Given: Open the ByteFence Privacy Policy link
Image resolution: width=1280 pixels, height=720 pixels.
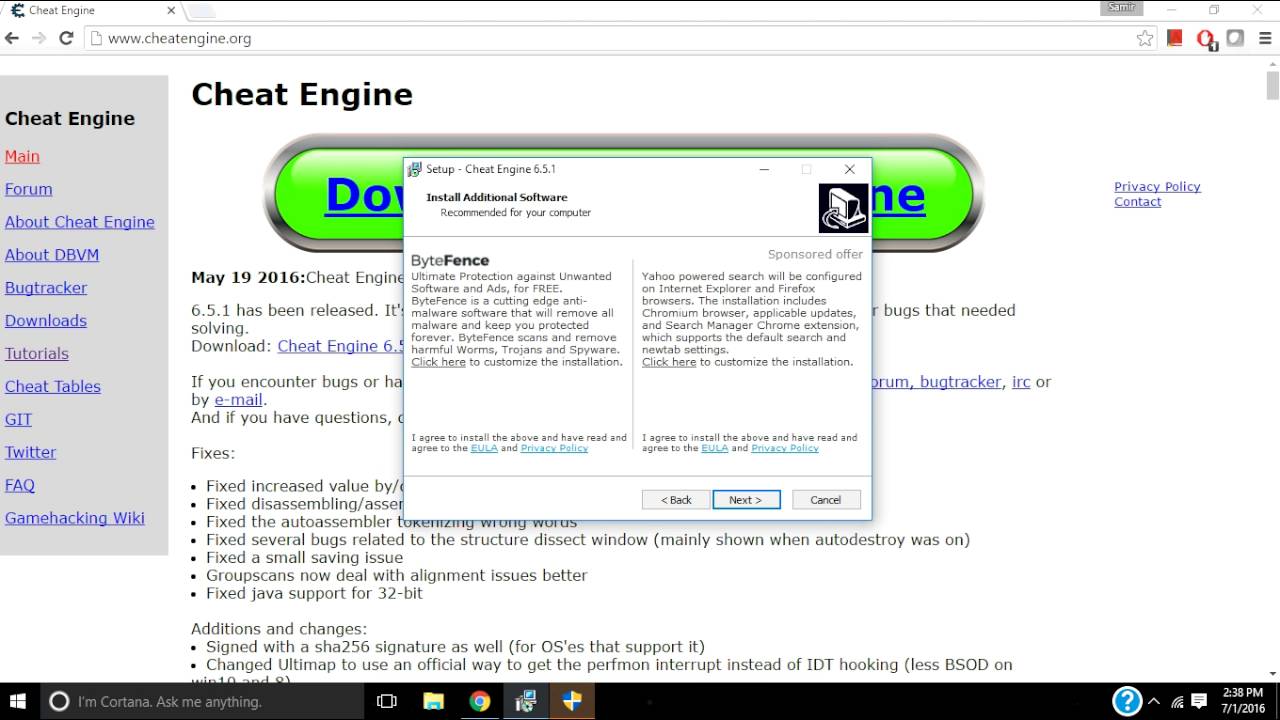Looking at the screenshot, I should (554, 448).
